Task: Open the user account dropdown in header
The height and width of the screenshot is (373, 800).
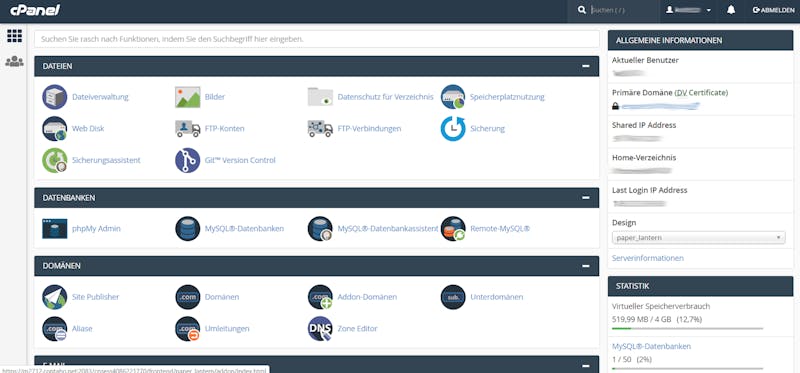Action: tap(689, 10)
